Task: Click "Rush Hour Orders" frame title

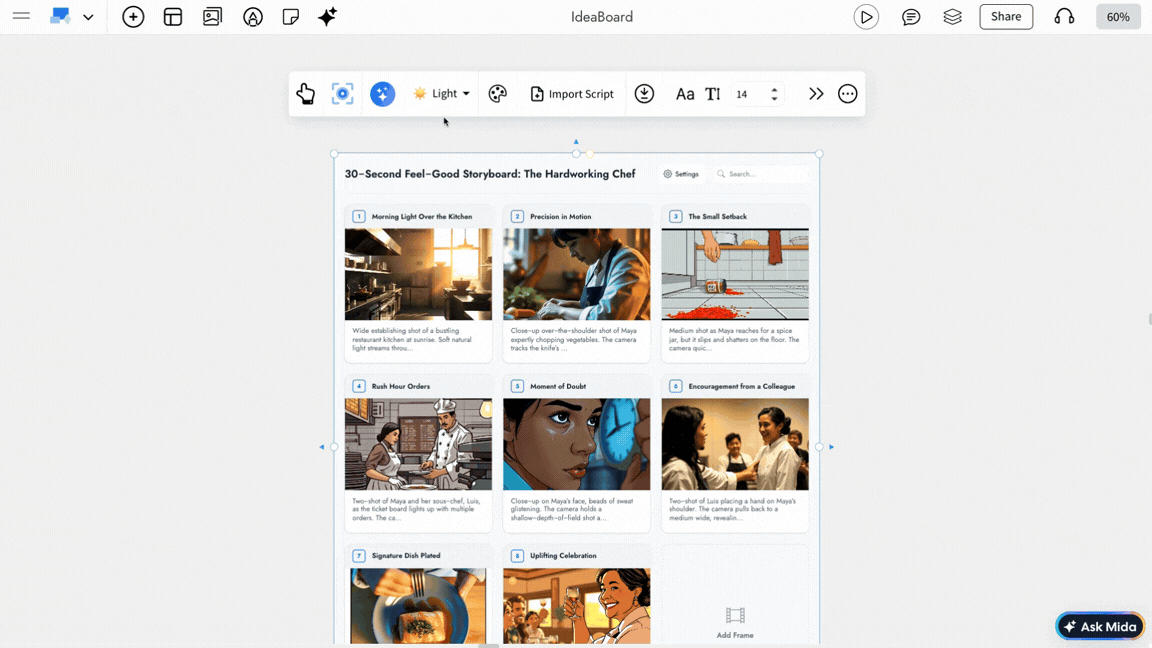Action: (400, 386)
